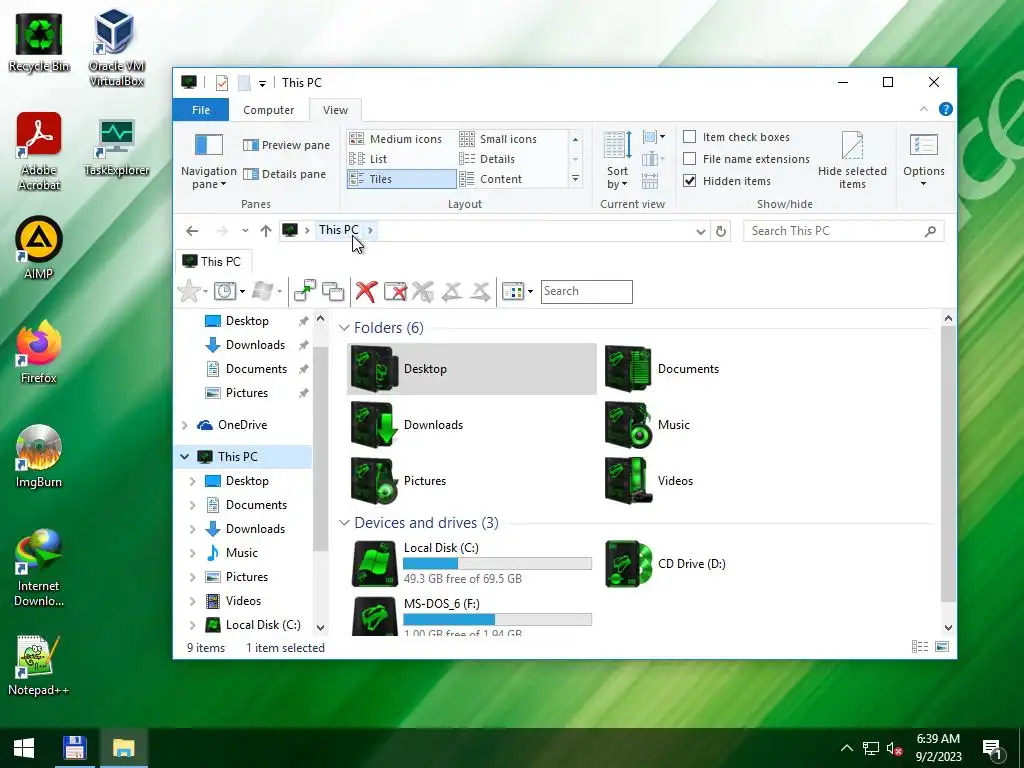Click the tab toolbar Search field
The width and height of the screenshot is (1024, 768).
(586, 291)
